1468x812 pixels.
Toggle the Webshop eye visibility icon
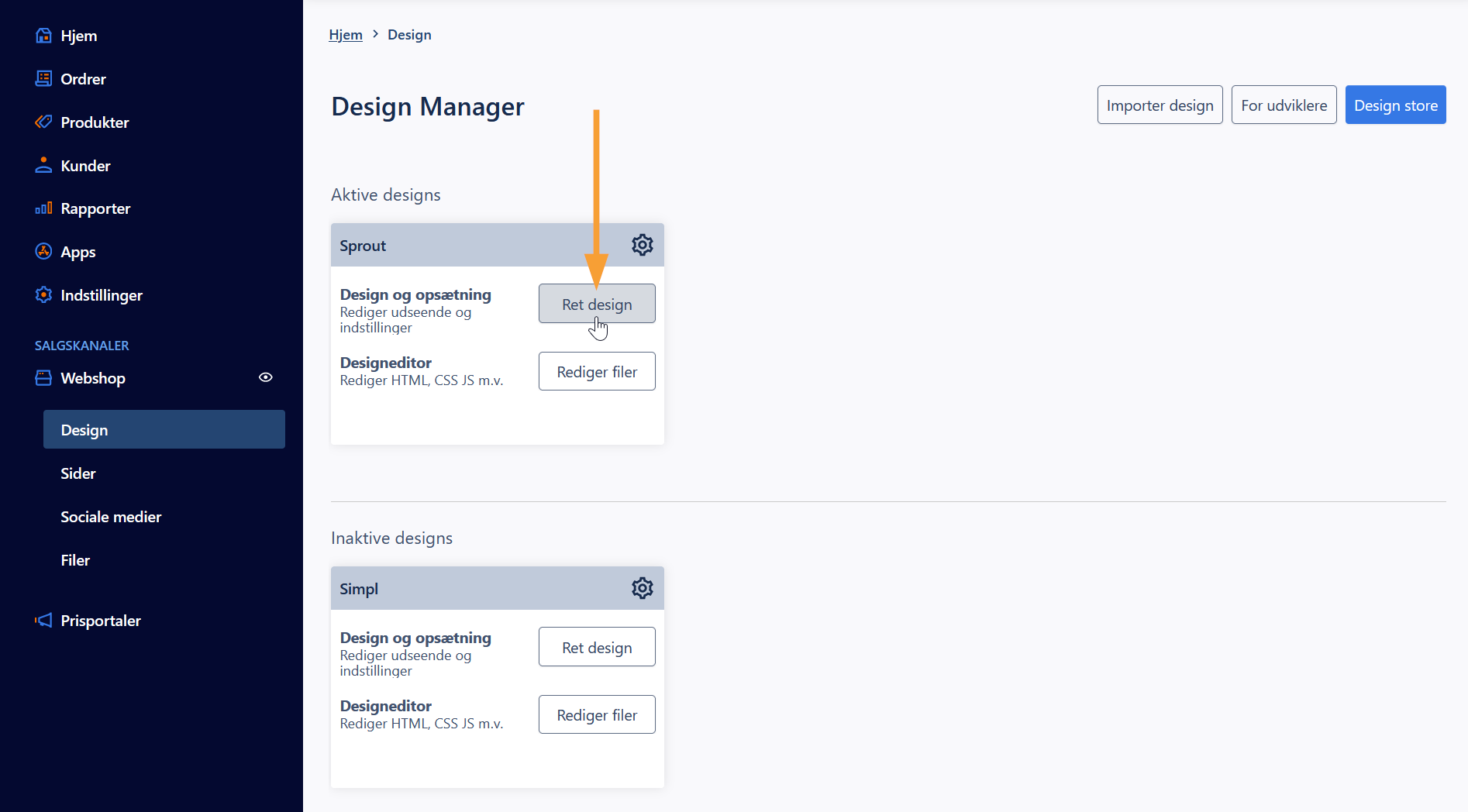coord(265,377)
